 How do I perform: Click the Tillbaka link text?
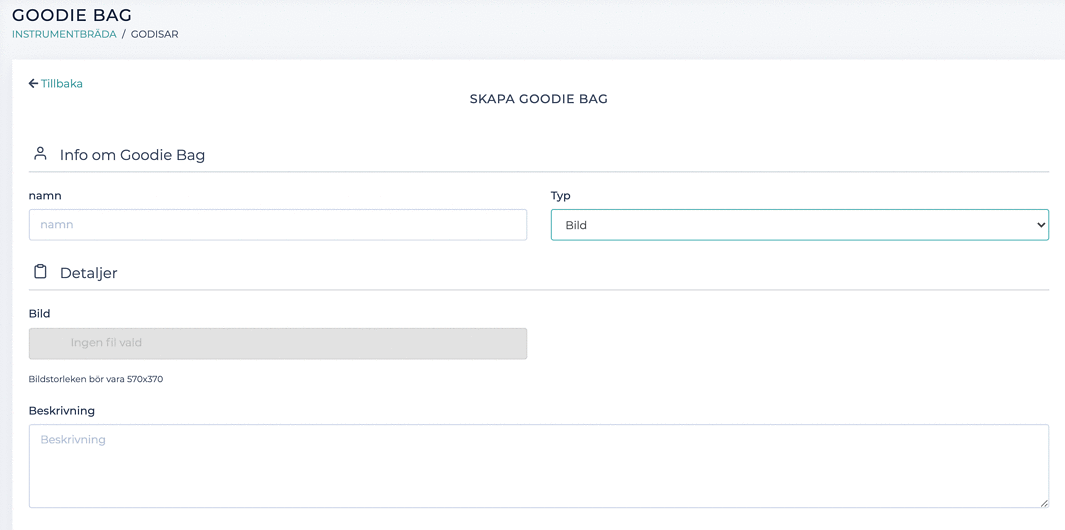click(62, 84)
